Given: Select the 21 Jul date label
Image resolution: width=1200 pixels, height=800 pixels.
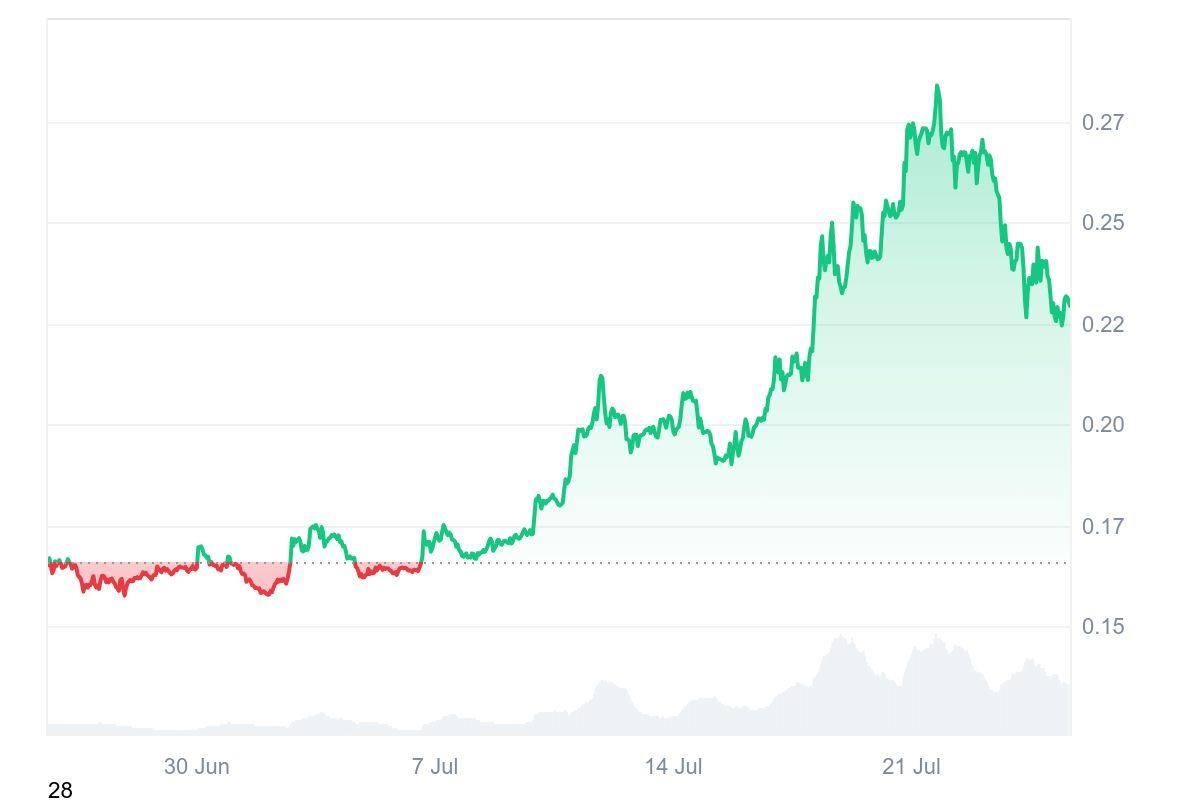Looking at the screenshot, I should [x=911, y=767].
